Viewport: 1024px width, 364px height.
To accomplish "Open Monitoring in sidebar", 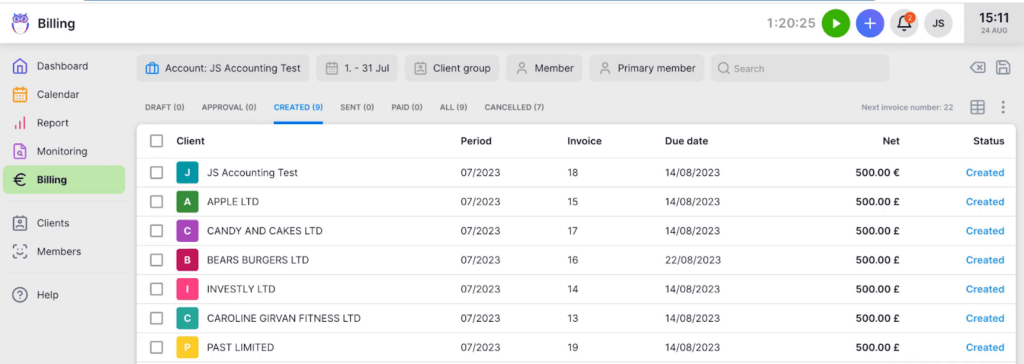I will pyautogui.click(x=63, y=151).
